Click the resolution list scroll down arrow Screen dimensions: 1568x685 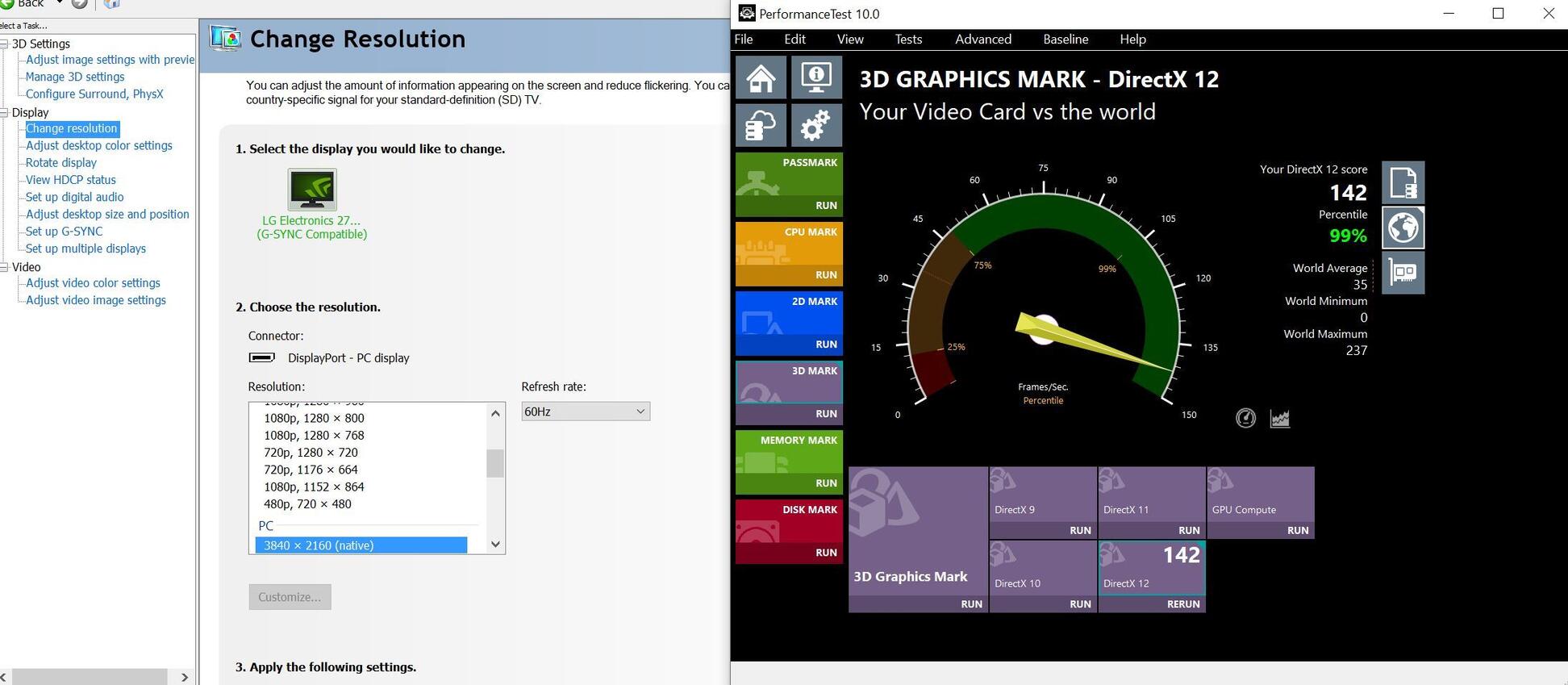tap(495, 544)
